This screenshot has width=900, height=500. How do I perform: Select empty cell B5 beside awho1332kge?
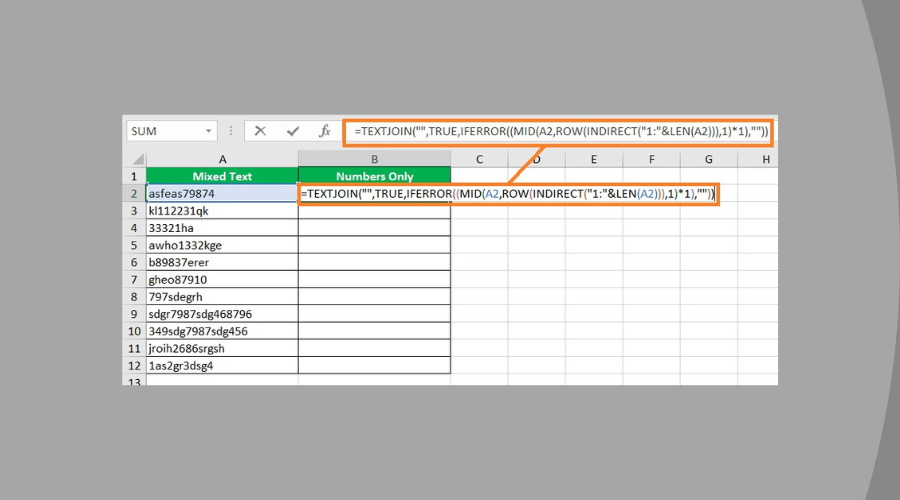click(x=374, y=245)
